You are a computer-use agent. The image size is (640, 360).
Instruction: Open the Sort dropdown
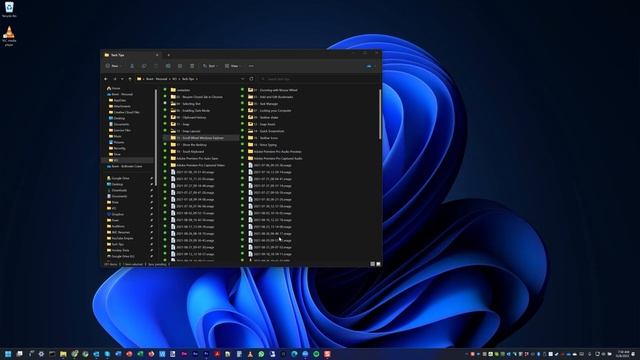(x=210, y=66)
